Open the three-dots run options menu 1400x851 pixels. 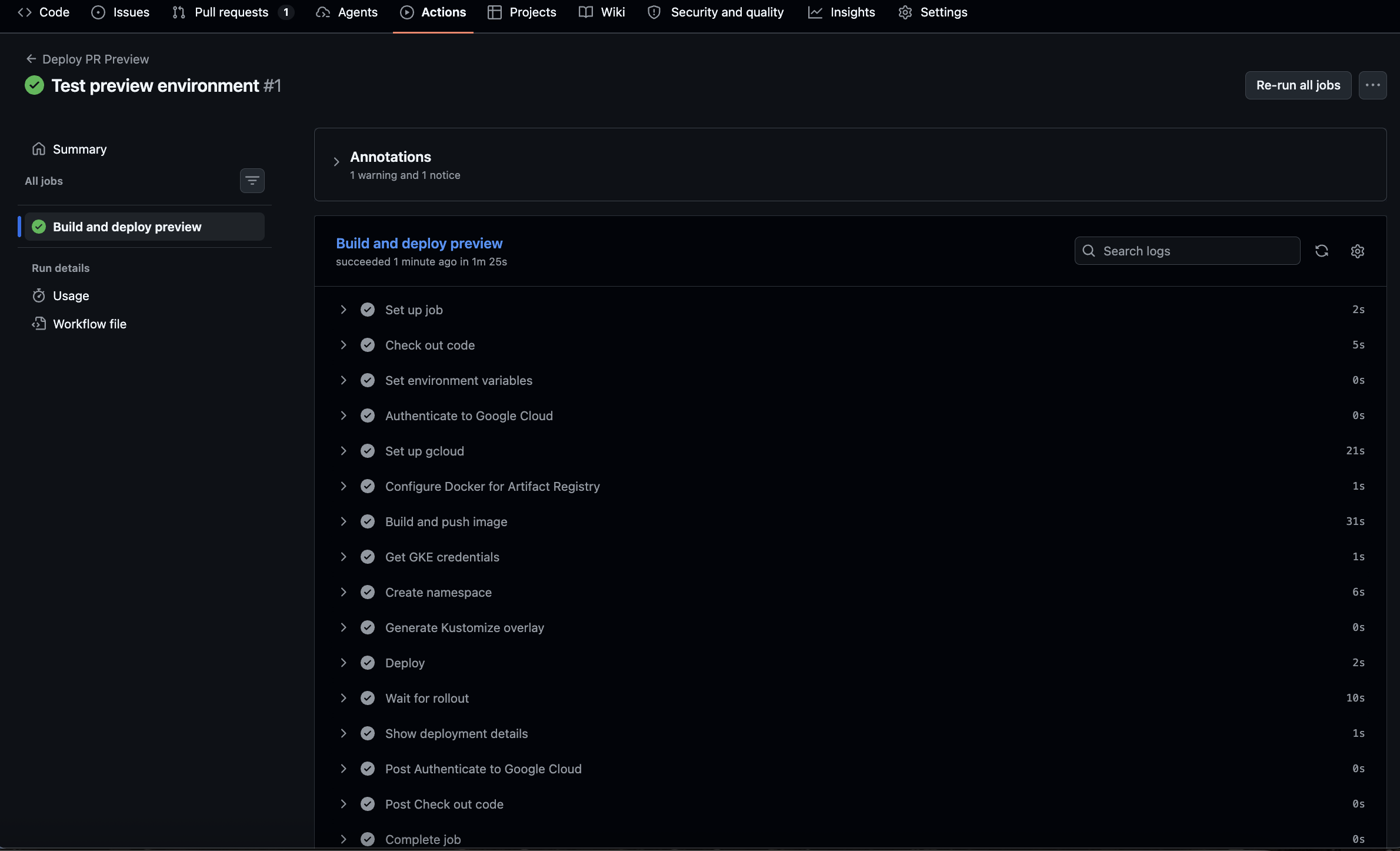point(1373,85)
